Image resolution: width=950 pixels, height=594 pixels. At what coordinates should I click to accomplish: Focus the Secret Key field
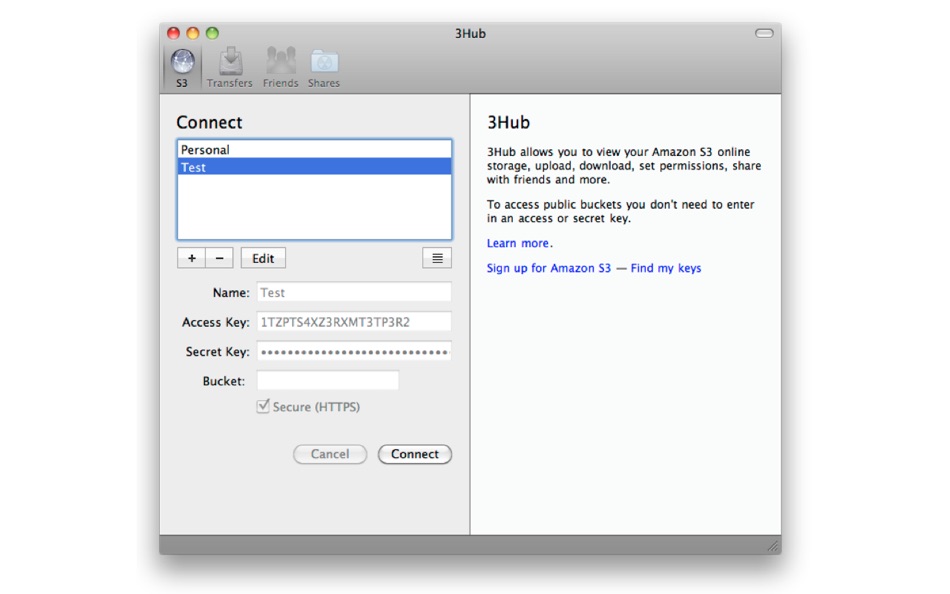point(354,352)
